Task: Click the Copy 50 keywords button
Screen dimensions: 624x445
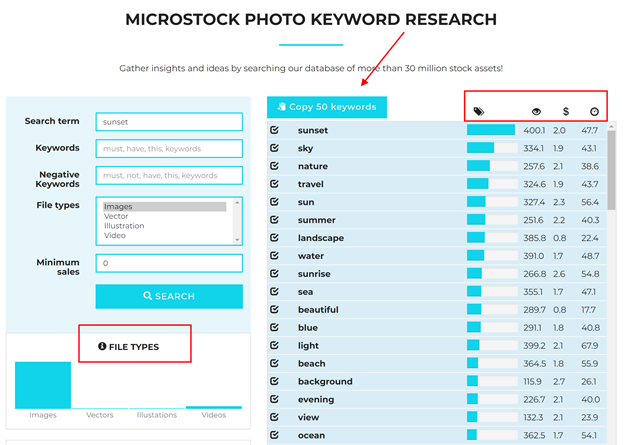Action: 327,107
